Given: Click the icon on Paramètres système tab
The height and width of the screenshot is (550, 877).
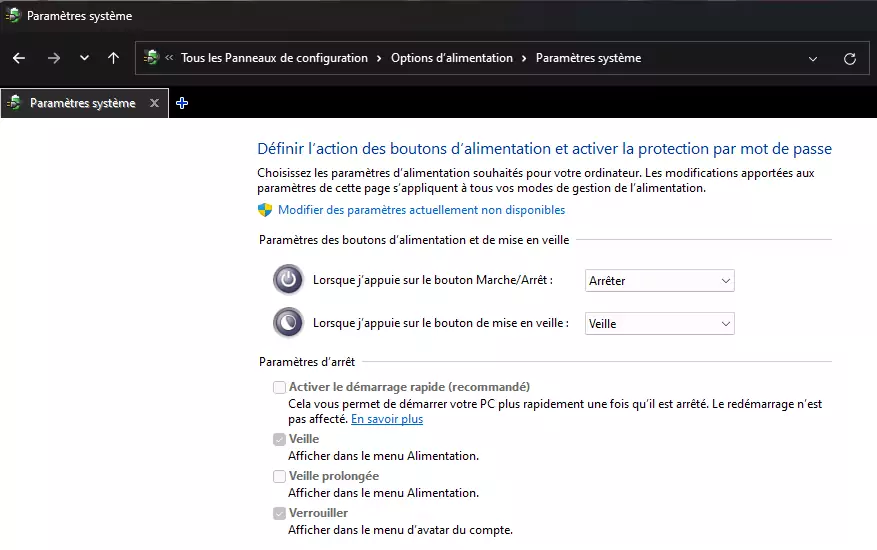Looking at the screenshot, I should [x=15, y=103].
